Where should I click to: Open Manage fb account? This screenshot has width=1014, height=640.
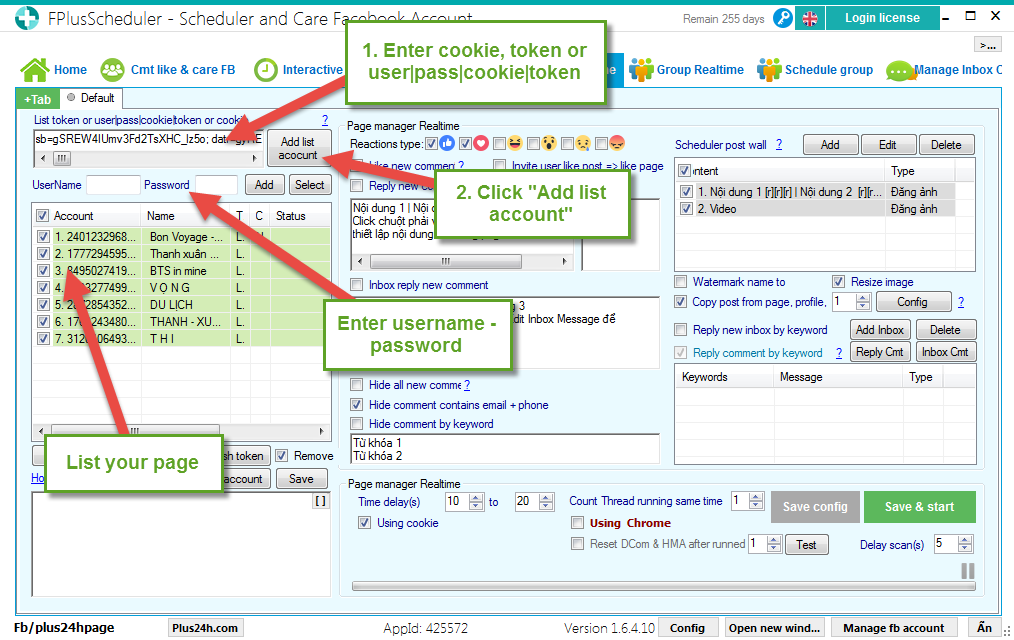point(893,628)
